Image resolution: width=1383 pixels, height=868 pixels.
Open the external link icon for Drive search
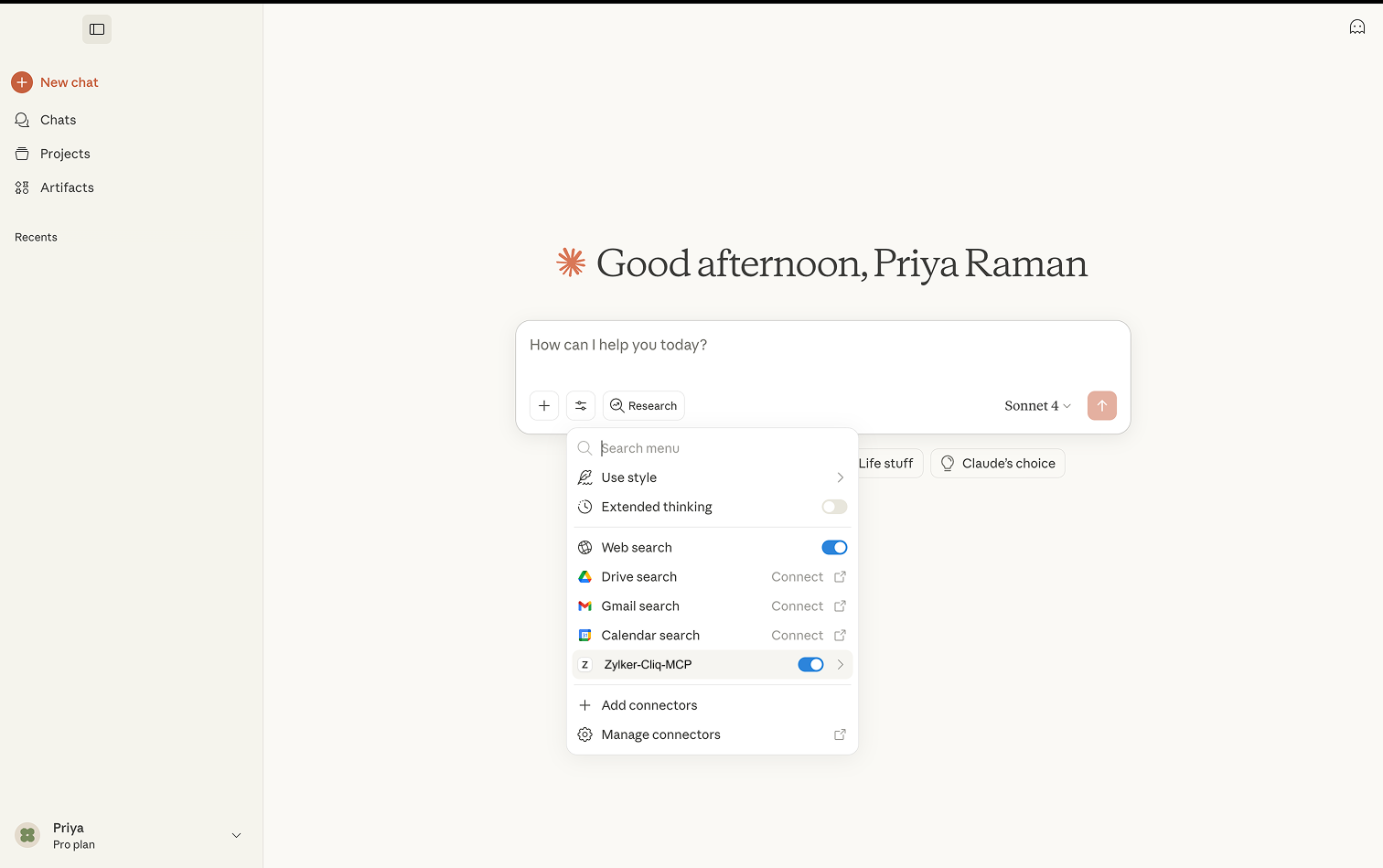click(840, 577)
